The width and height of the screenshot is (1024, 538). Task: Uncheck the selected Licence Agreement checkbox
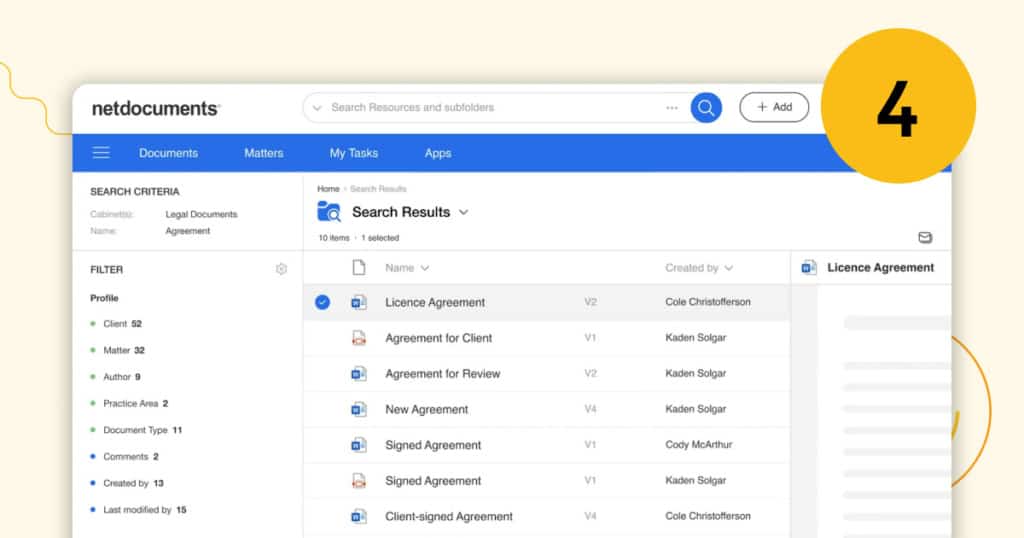322,302
